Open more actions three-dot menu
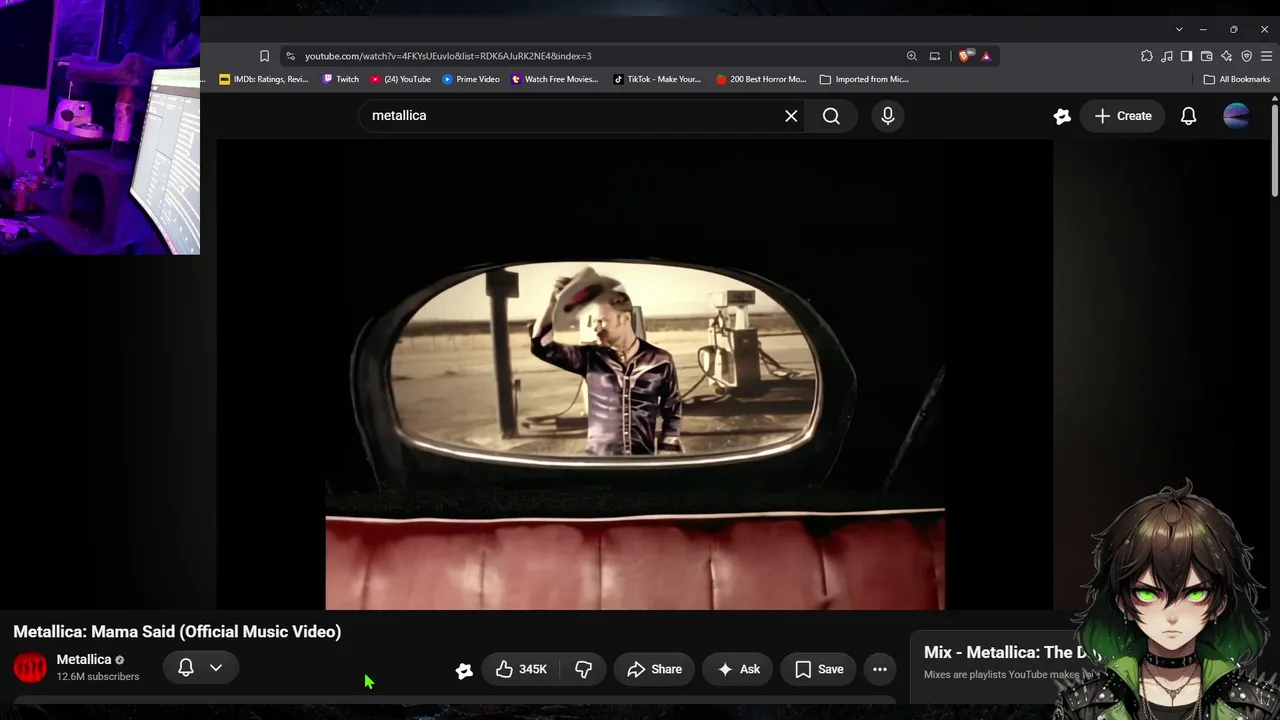Viewport: 1280px width, 720px height. 880,669
